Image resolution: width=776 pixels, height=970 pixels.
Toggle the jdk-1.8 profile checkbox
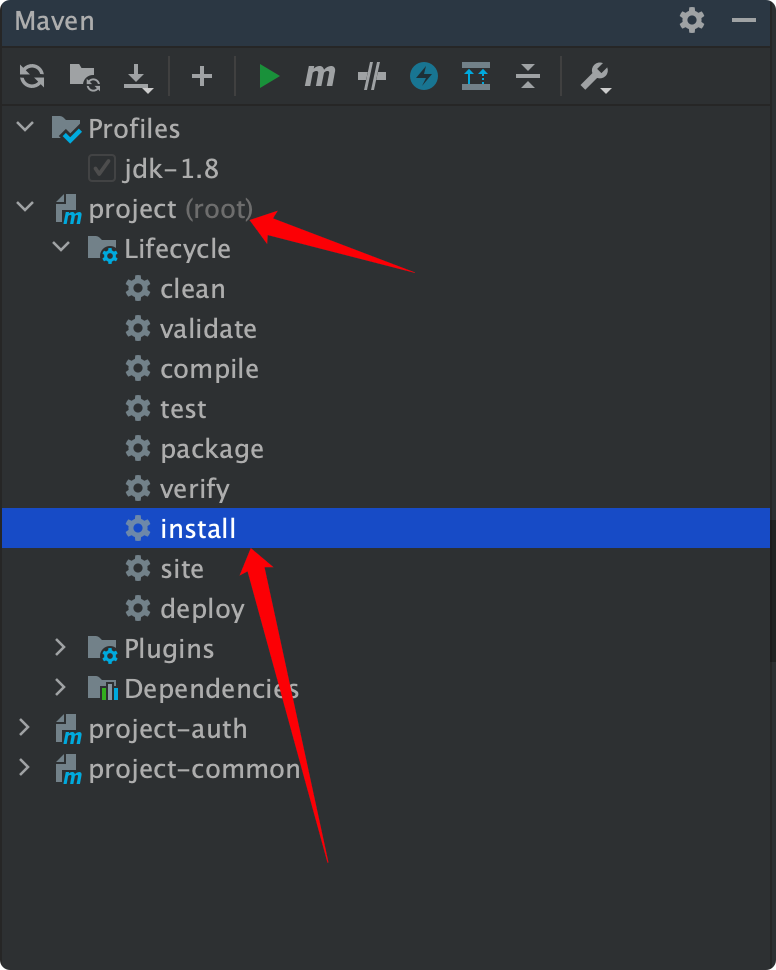(102, 168)
